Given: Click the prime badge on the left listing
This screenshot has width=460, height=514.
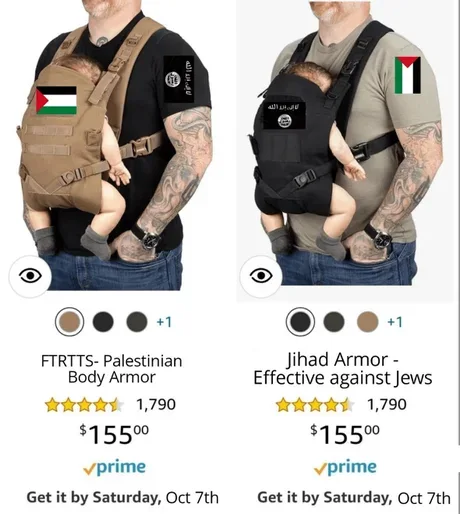Looking at the screenshot, I should pos(114,467).
